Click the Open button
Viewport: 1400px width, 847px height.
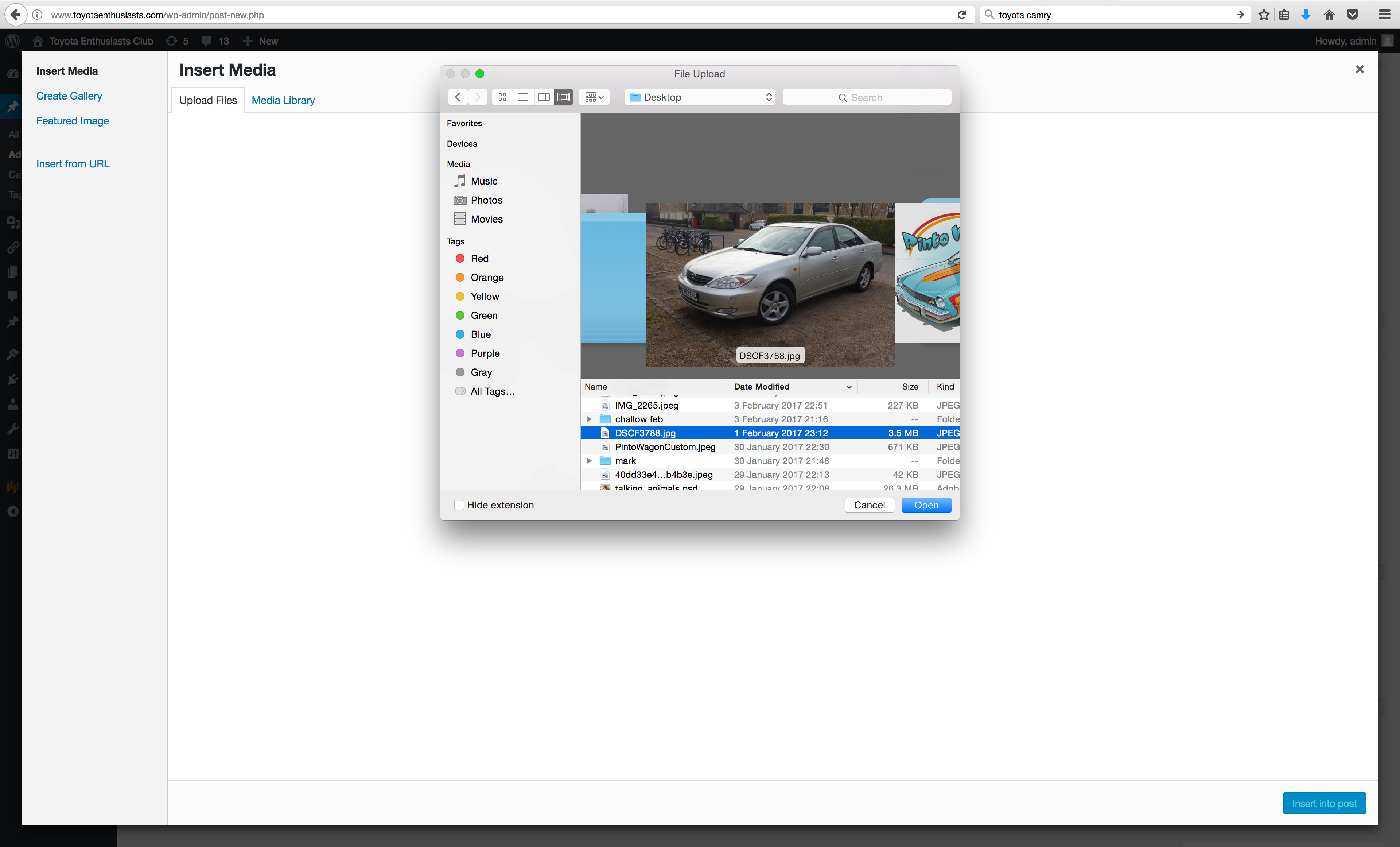click(x=926, y=505)
